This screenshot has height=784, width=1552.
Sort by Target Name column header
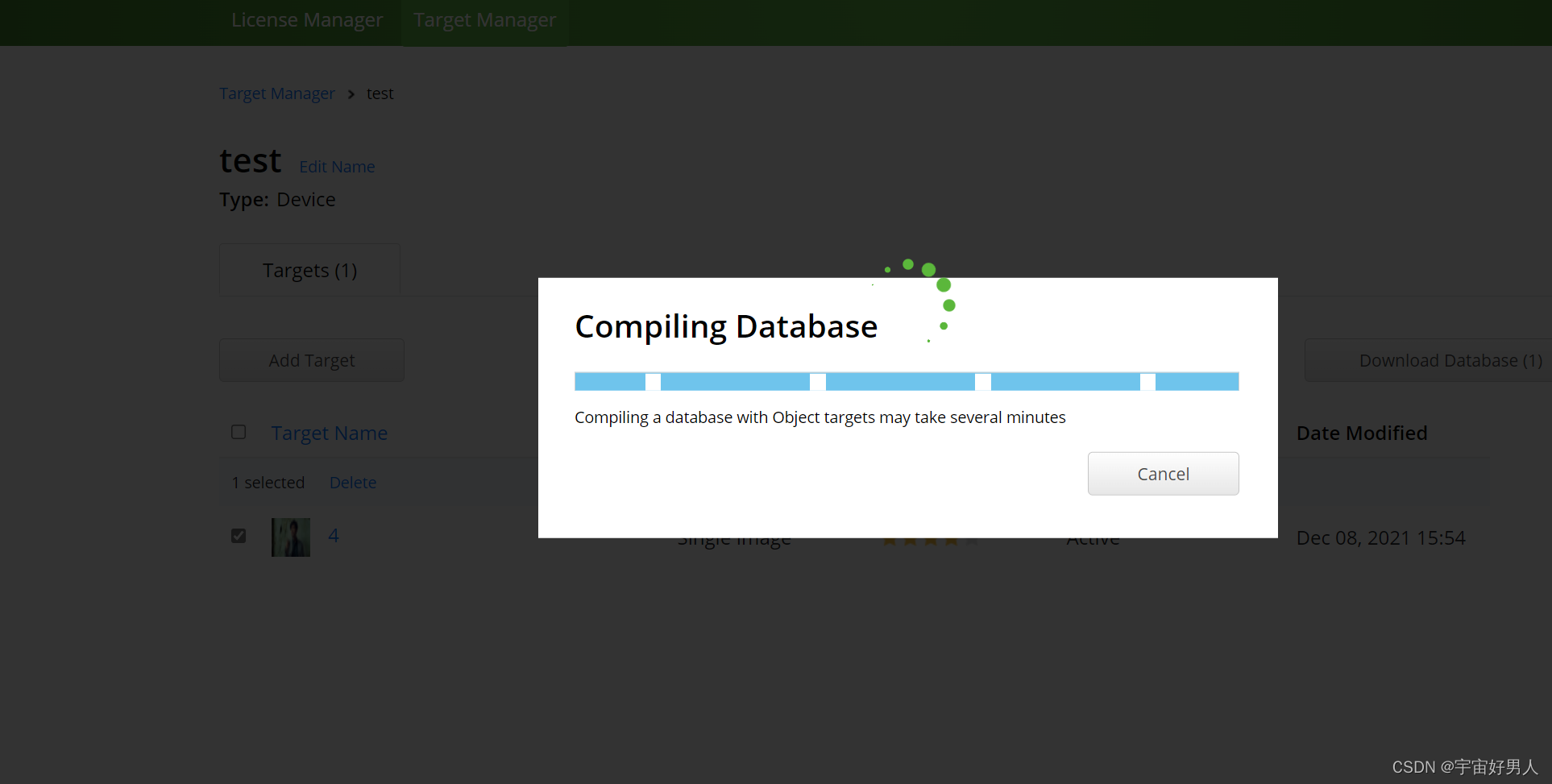[330, 433]
